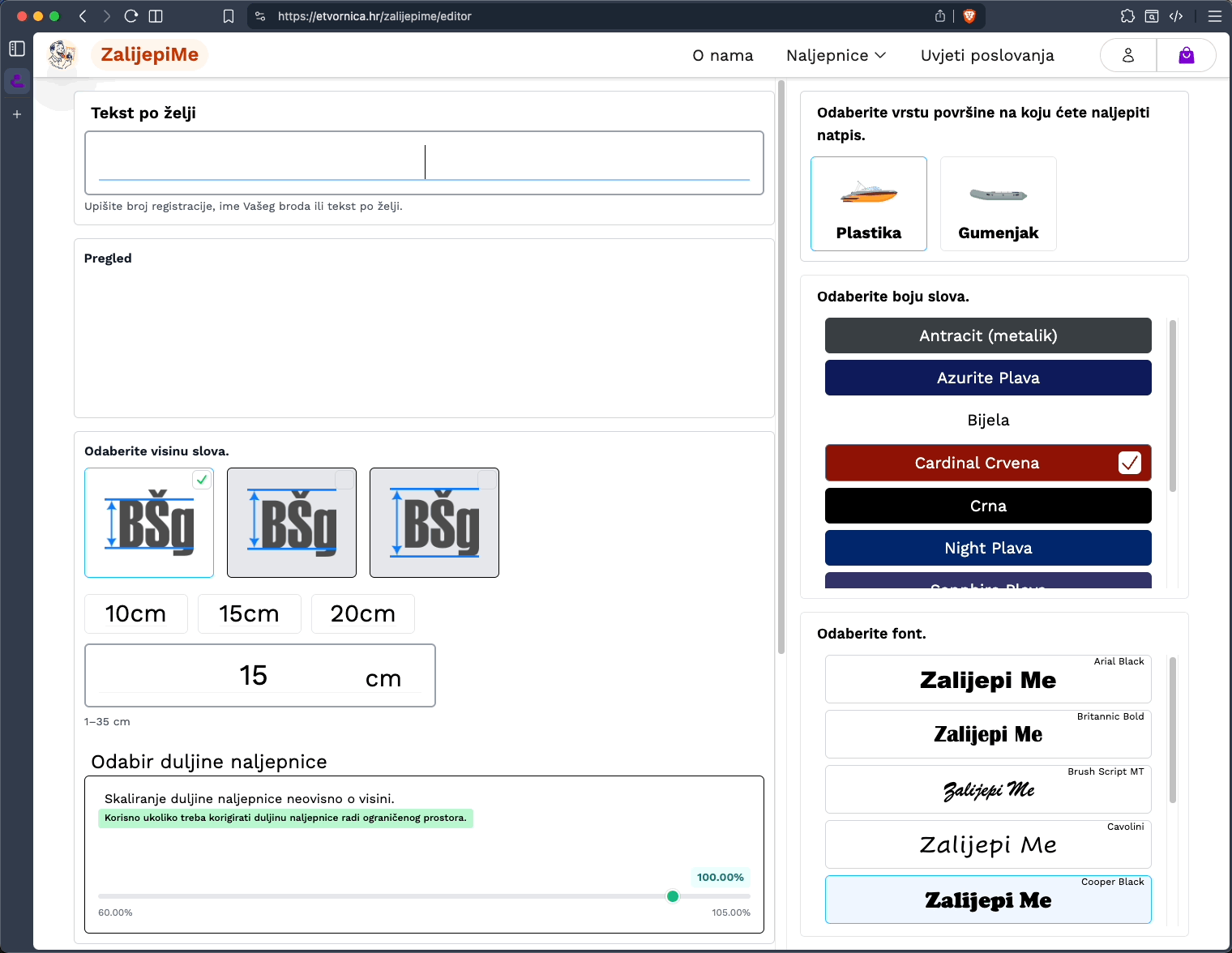Select the first letter height option
The height and width of the screenshot is (953, 1232).
click(149, 523)
